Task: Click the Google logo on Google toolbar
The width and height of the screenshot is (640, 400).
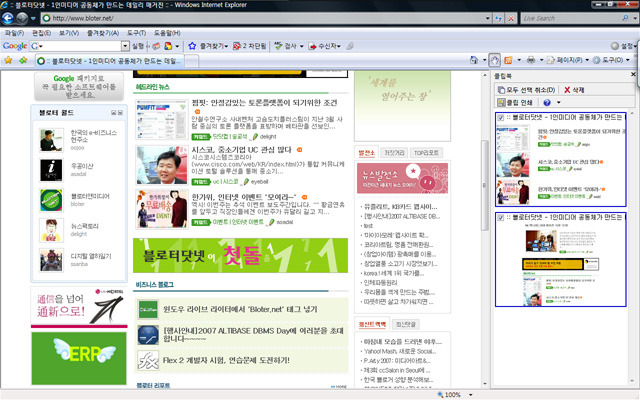Action: (x=15, y=46)
